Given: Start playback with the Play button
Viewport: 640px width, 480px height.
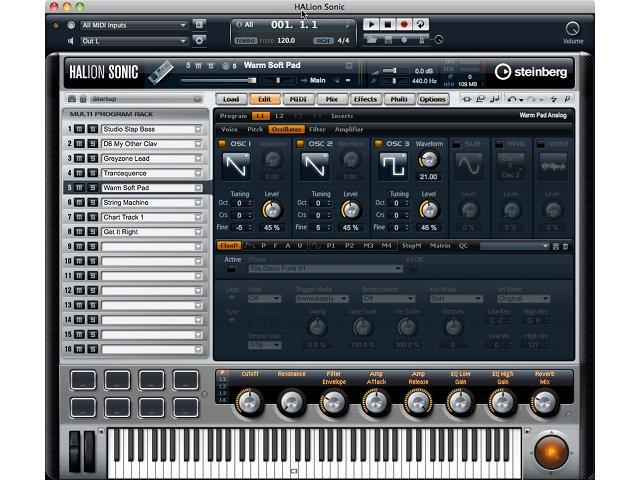Looking at the screenshot, I should tap(371, 24).
